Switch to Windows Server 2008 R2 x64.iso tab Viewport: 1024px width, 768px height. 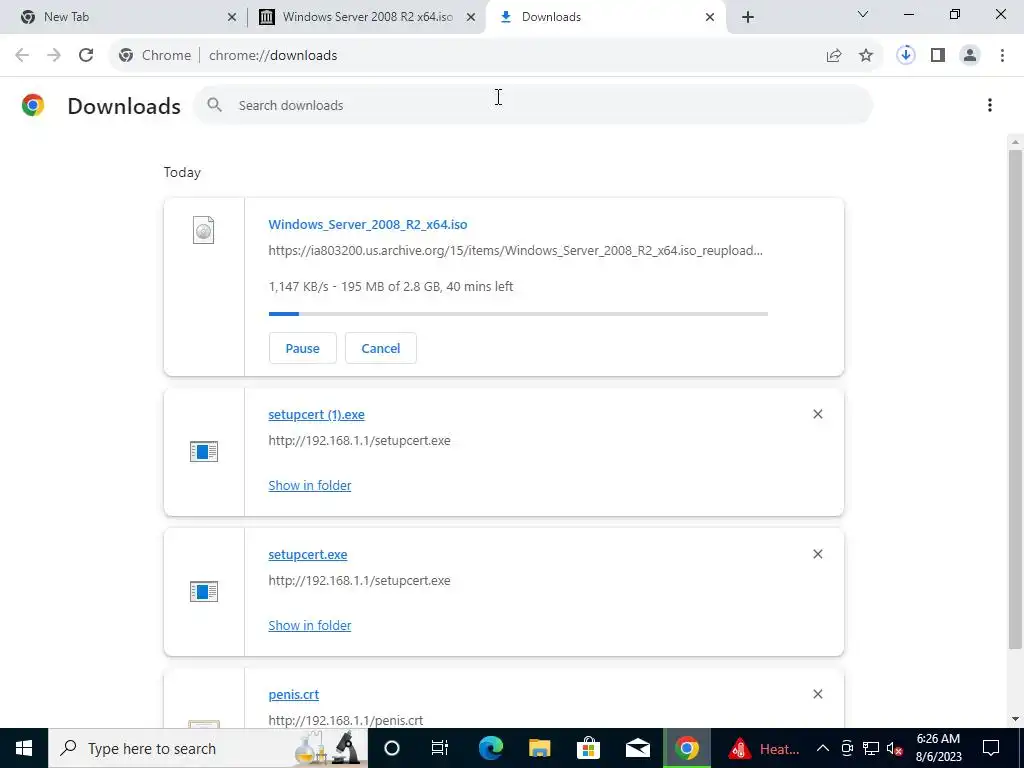367,17
